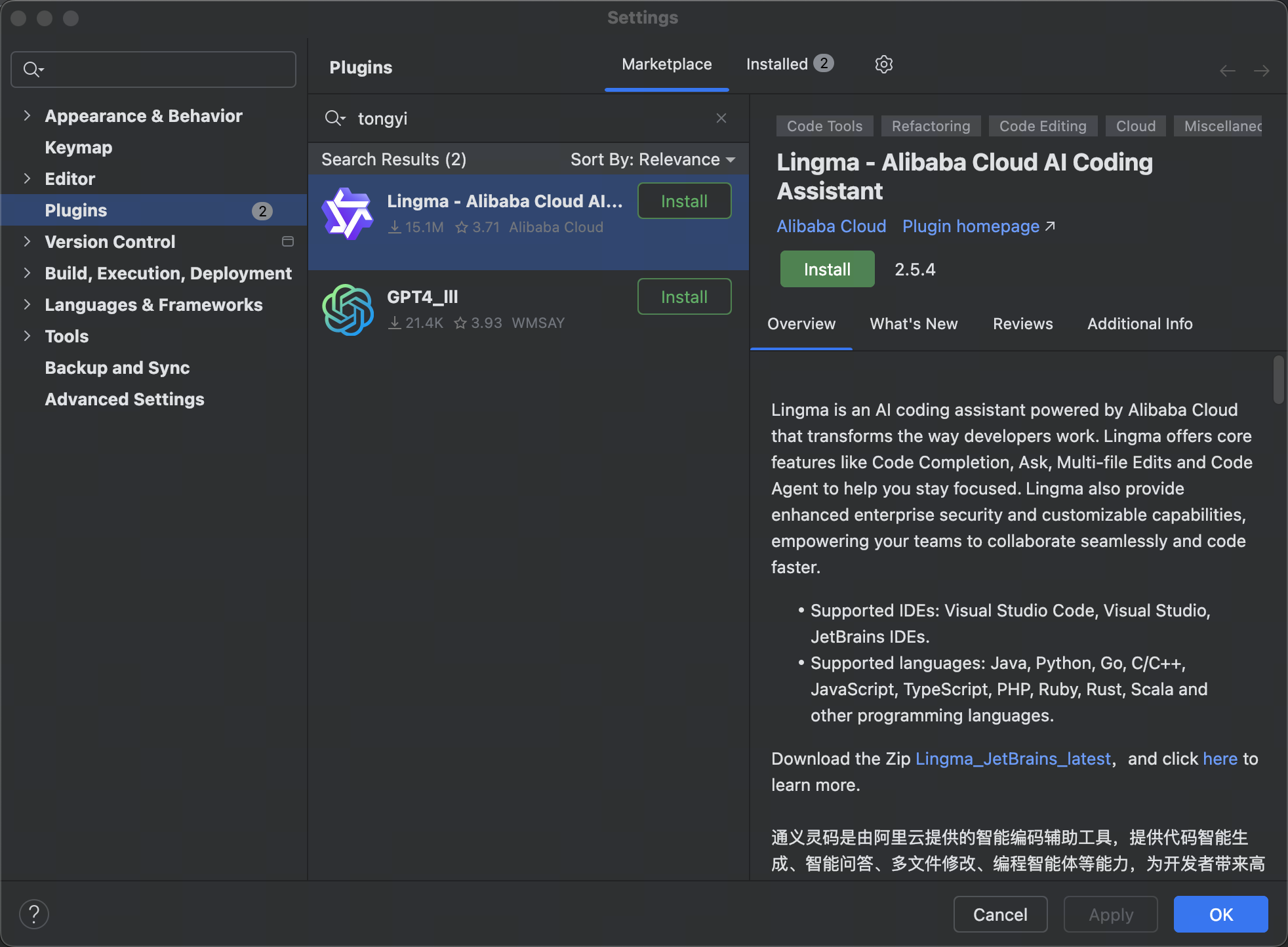This screenshot has width=1288, height=947.
Task: Click the plugins settings gear icon
Action: point(883,64)
